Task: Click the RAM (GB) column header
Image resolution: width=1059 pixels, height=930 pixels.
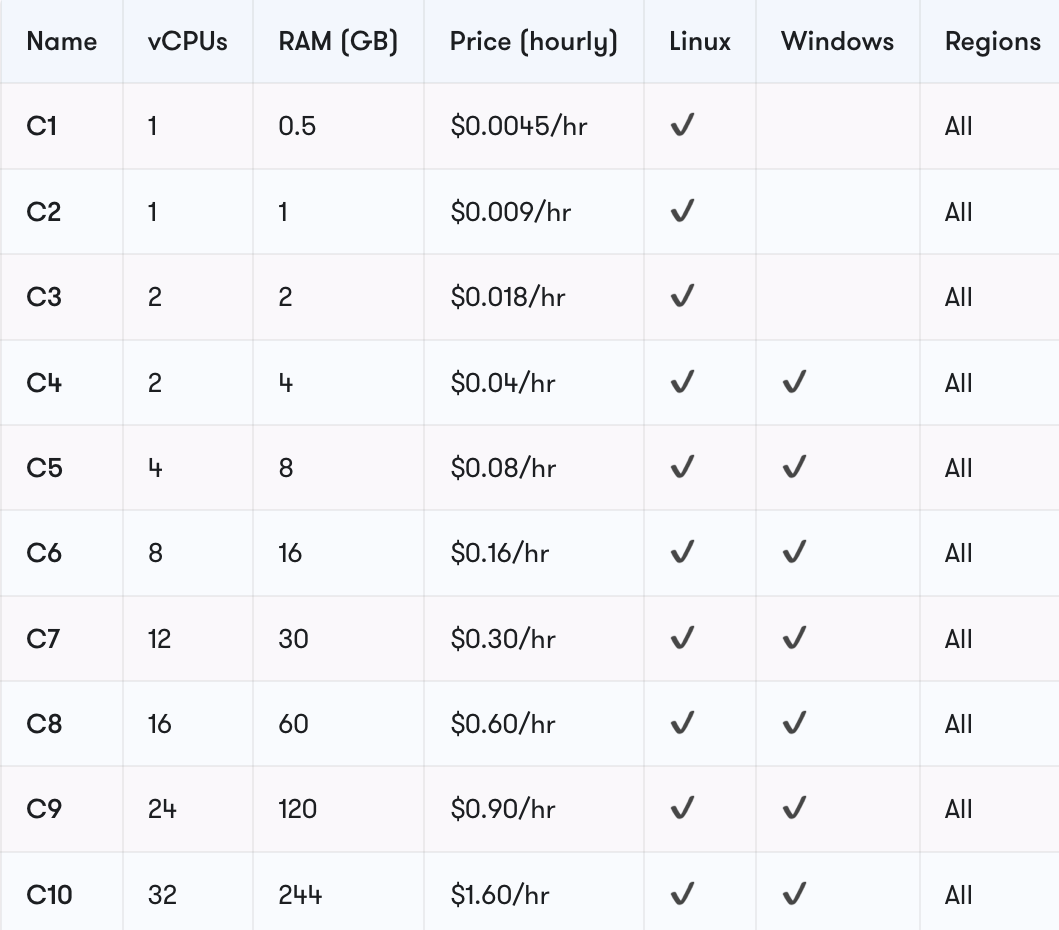Action: tap(338, 42)
